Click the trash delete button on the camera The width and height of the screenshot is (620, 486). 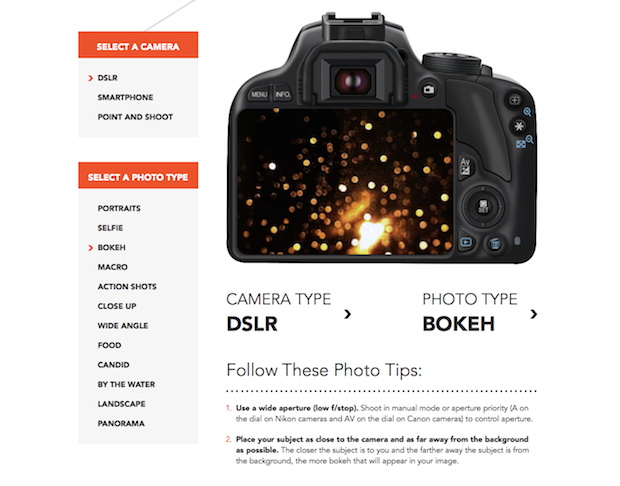494,244
